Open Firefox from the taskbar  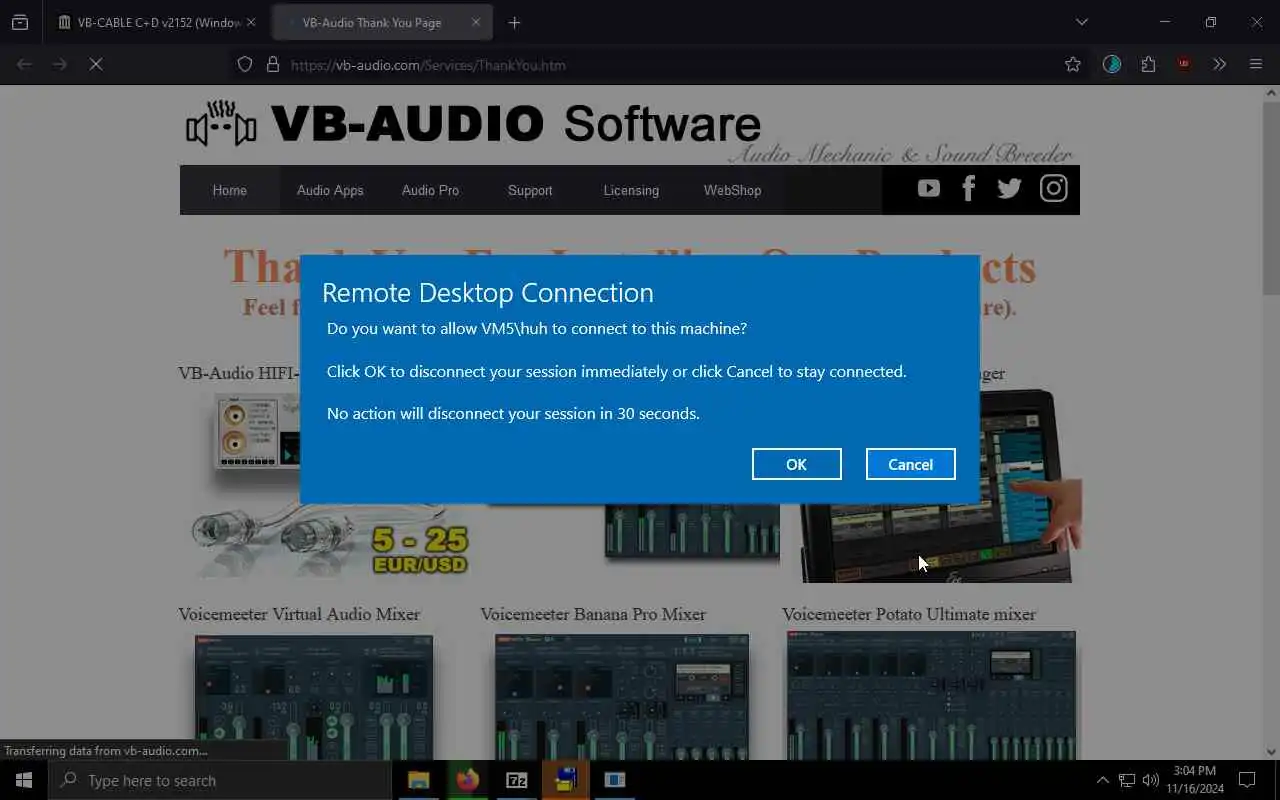click(467, 780)
